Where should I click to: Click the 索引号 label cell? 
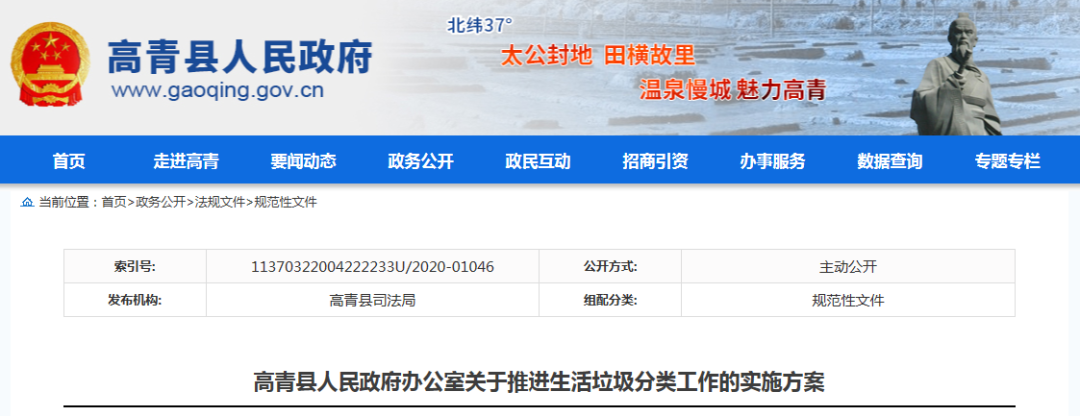(135, 267)
